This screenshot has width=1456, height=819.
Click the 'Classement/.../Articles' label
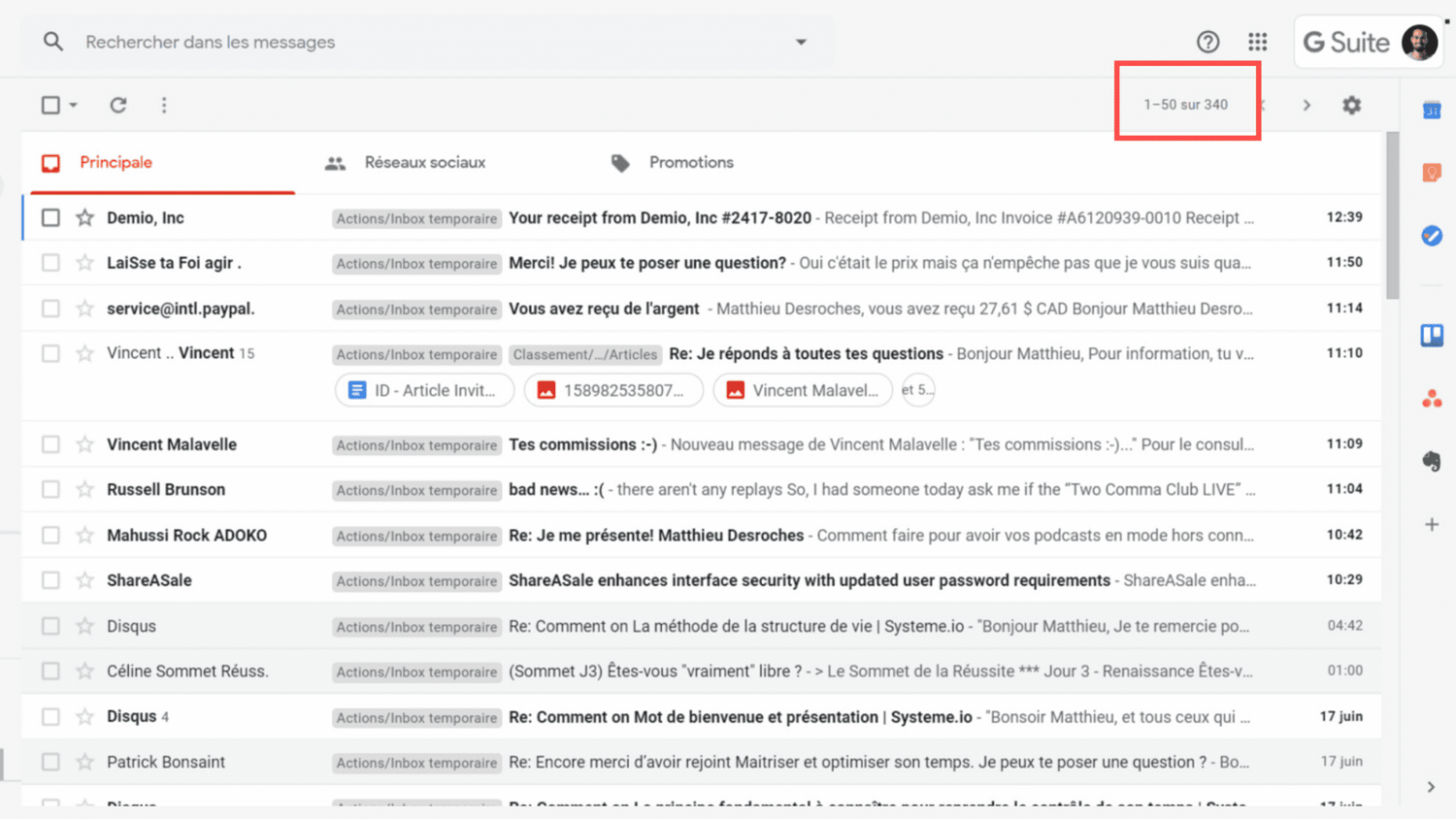coord(585,354)
